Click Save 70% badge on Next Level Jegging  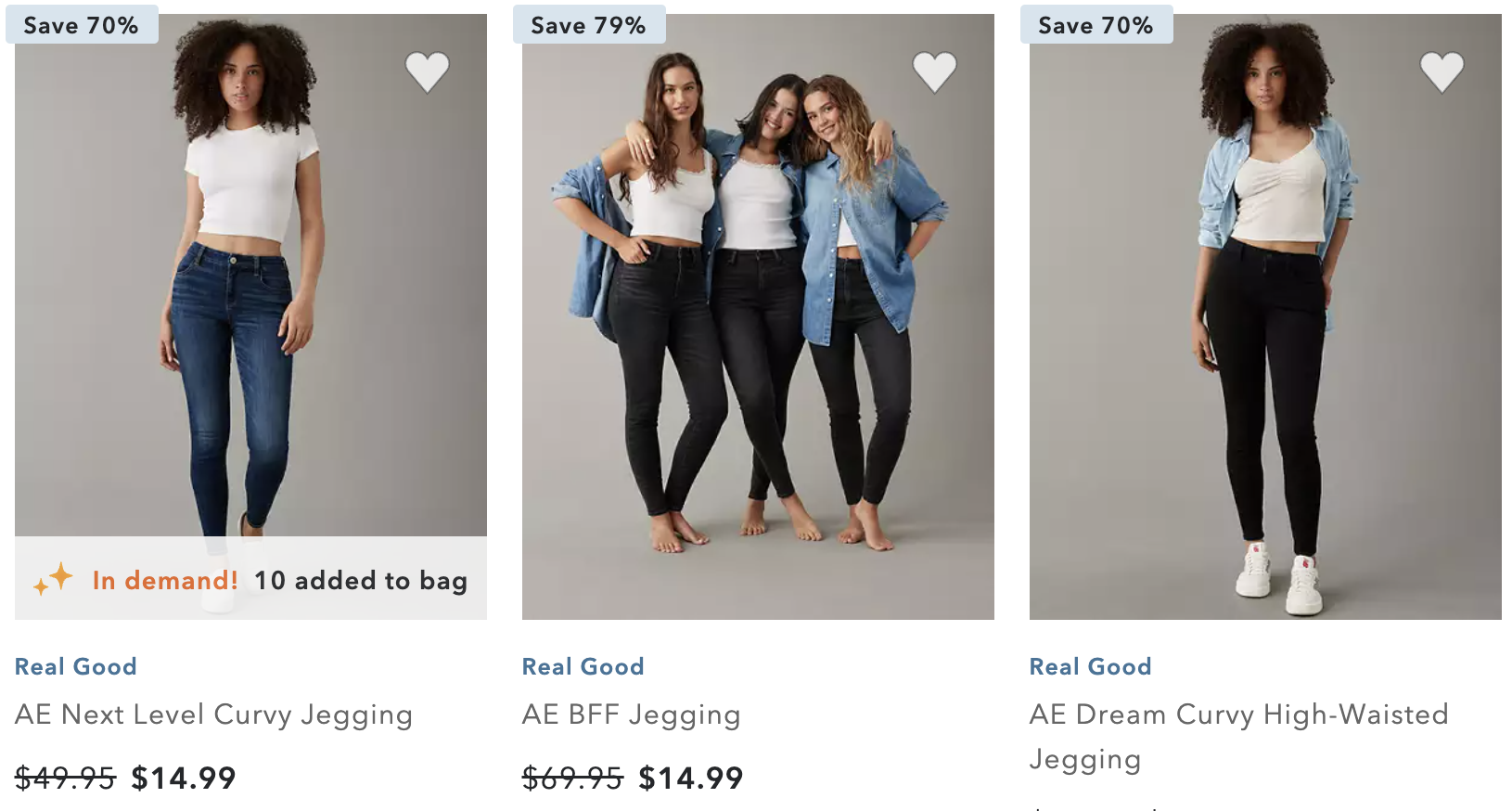81,25
